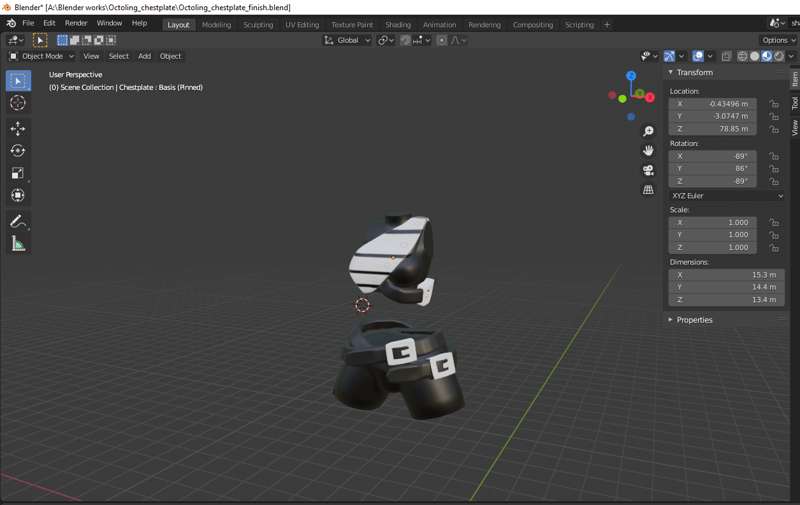
Task: Lock Location X value
Action: [x=774, y=104]
